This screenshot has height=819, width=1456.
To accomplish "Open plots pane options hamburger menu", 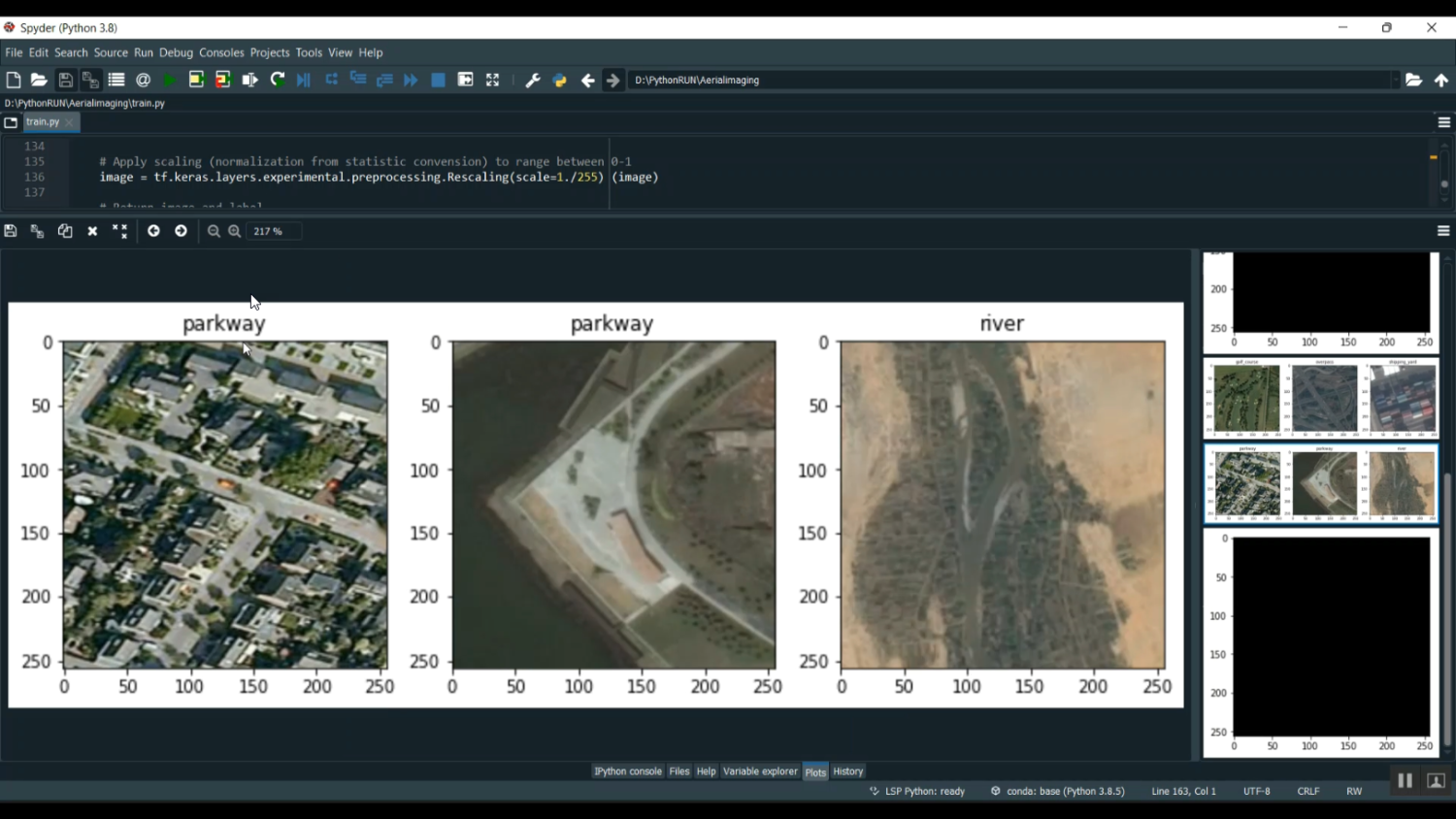I will coord(1443,231).
